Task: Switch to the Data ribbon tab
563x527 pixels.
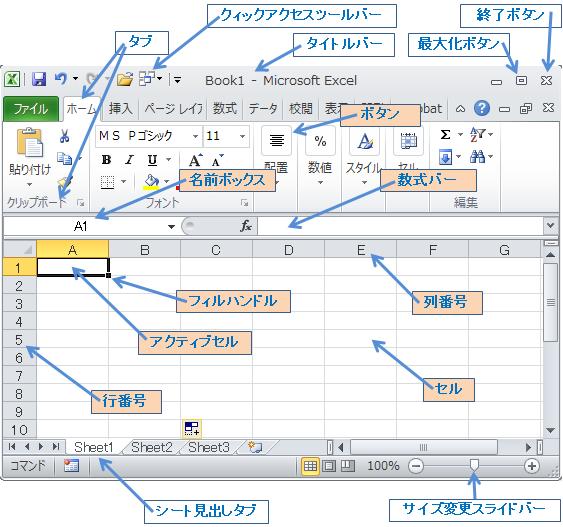Action: [263, 108]
